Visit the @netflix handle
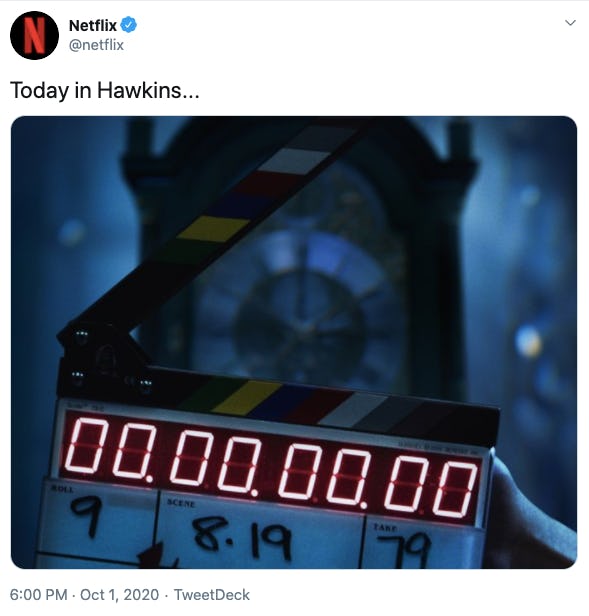The width and height of the screenshot is (589, 616). pos(96,45)
